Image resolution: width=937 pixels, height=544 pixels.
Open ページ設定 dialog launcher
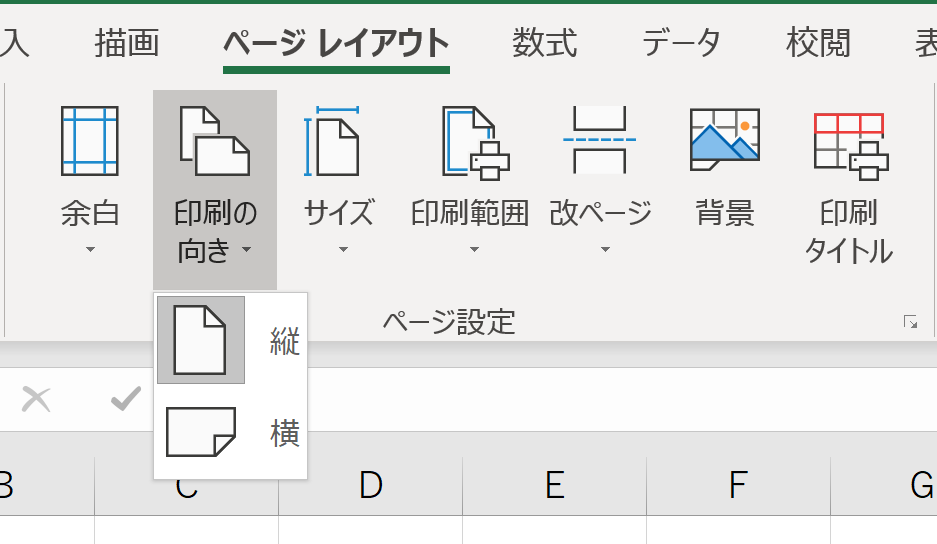(x=910, y=322)
